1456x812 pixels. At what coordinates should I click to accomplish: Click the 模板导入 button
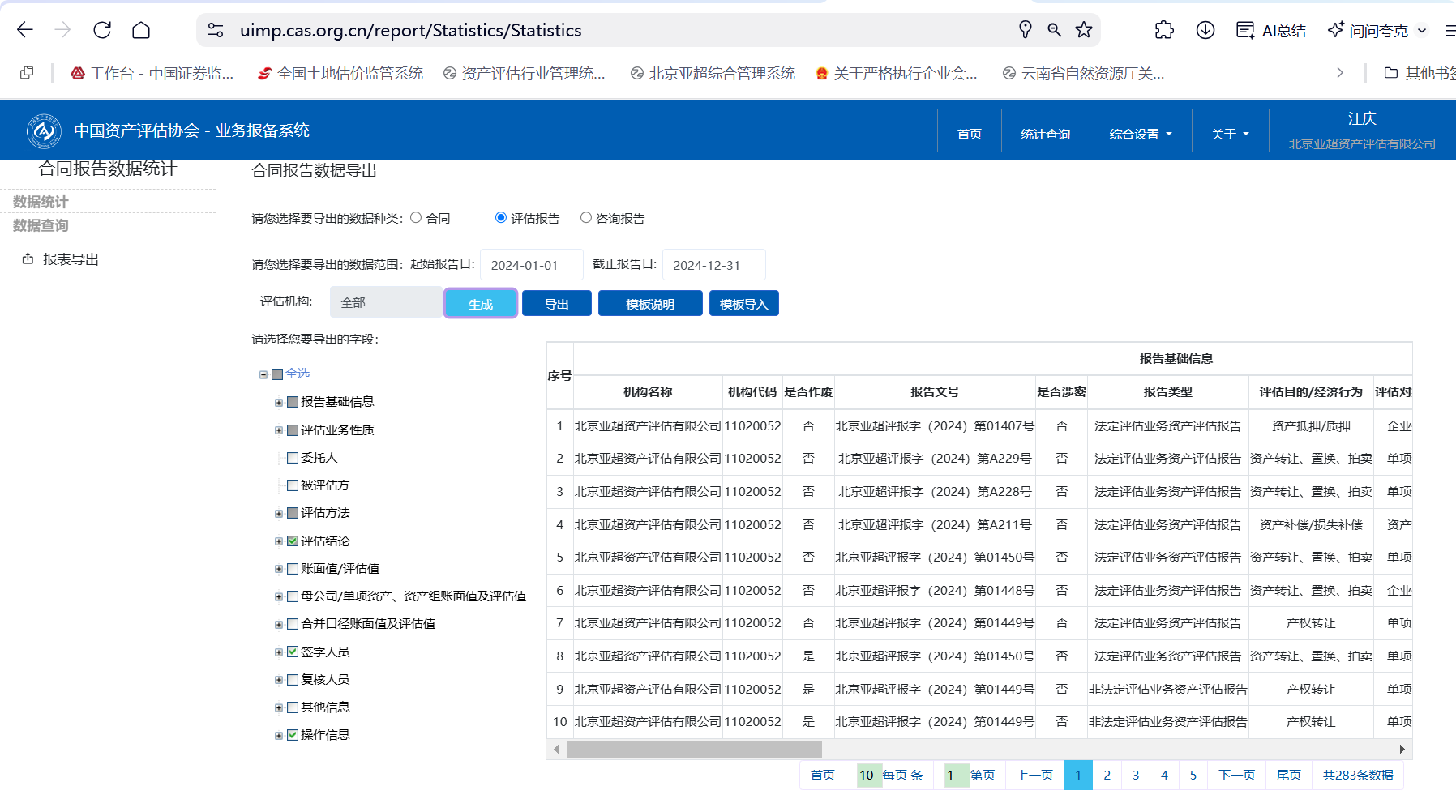point(743,304)
